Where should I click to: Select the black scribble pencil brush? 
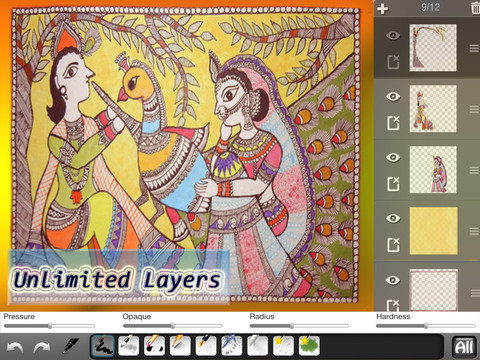click(103, 346)
